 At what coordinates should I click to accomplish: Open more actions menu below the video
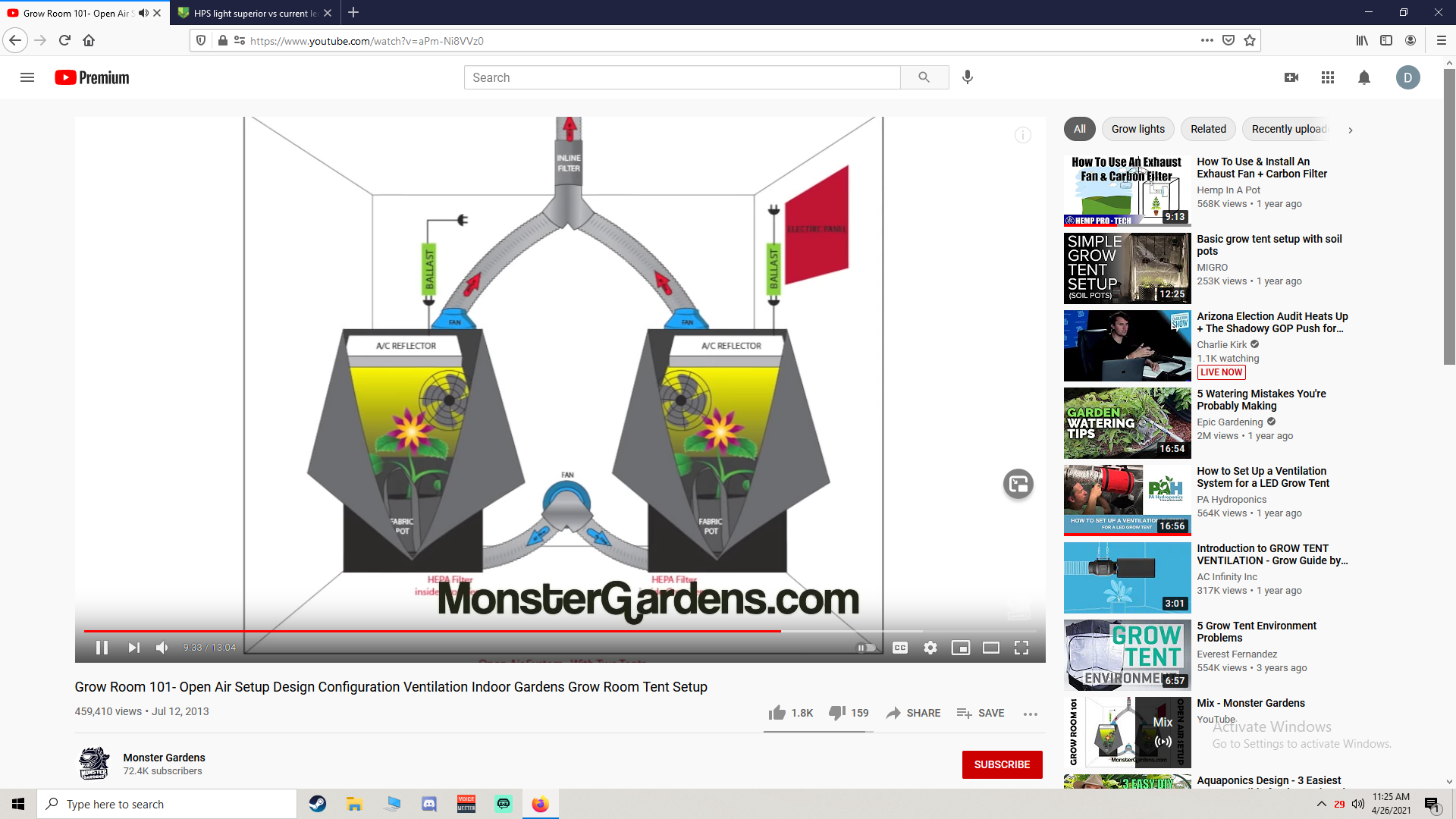[x=1031, y=714]
